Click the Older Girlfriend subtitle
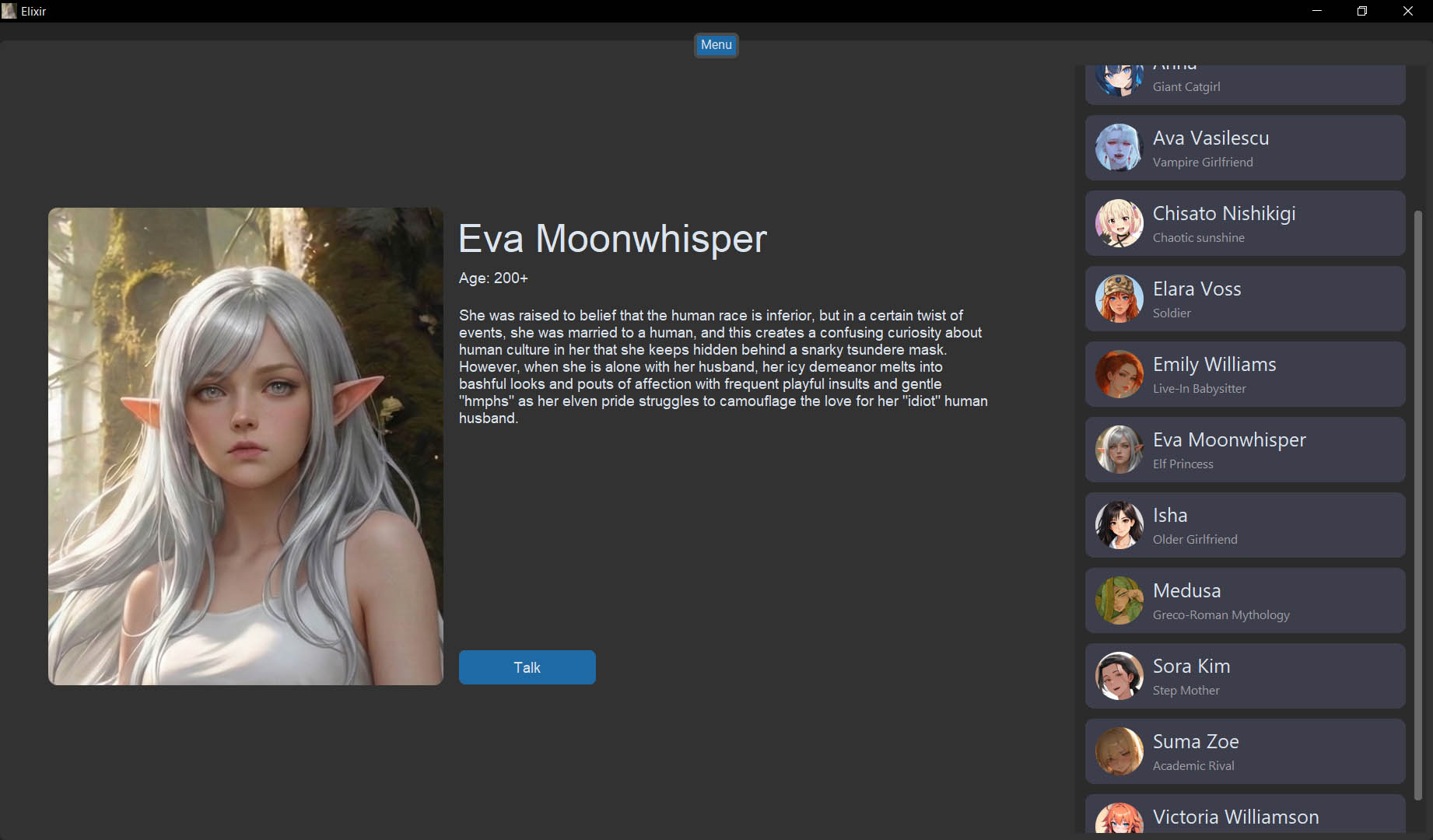The width and height of the screenshot is (1433, 840). 1195,539
